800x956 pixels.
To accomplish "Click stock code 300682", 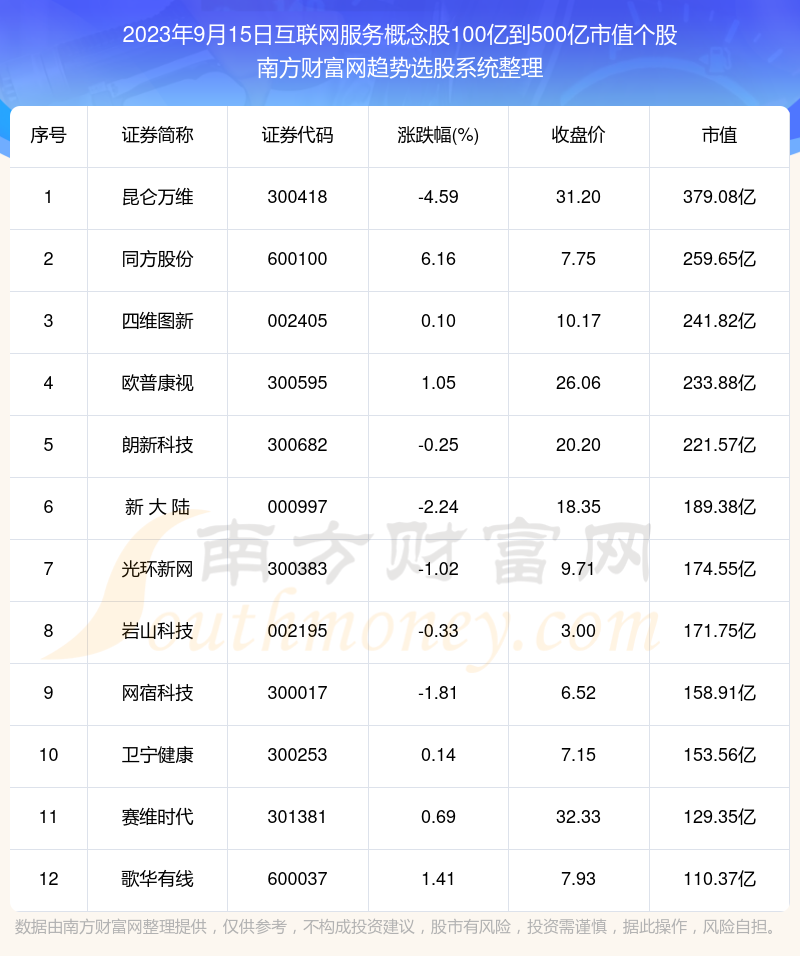I will 298,445.
